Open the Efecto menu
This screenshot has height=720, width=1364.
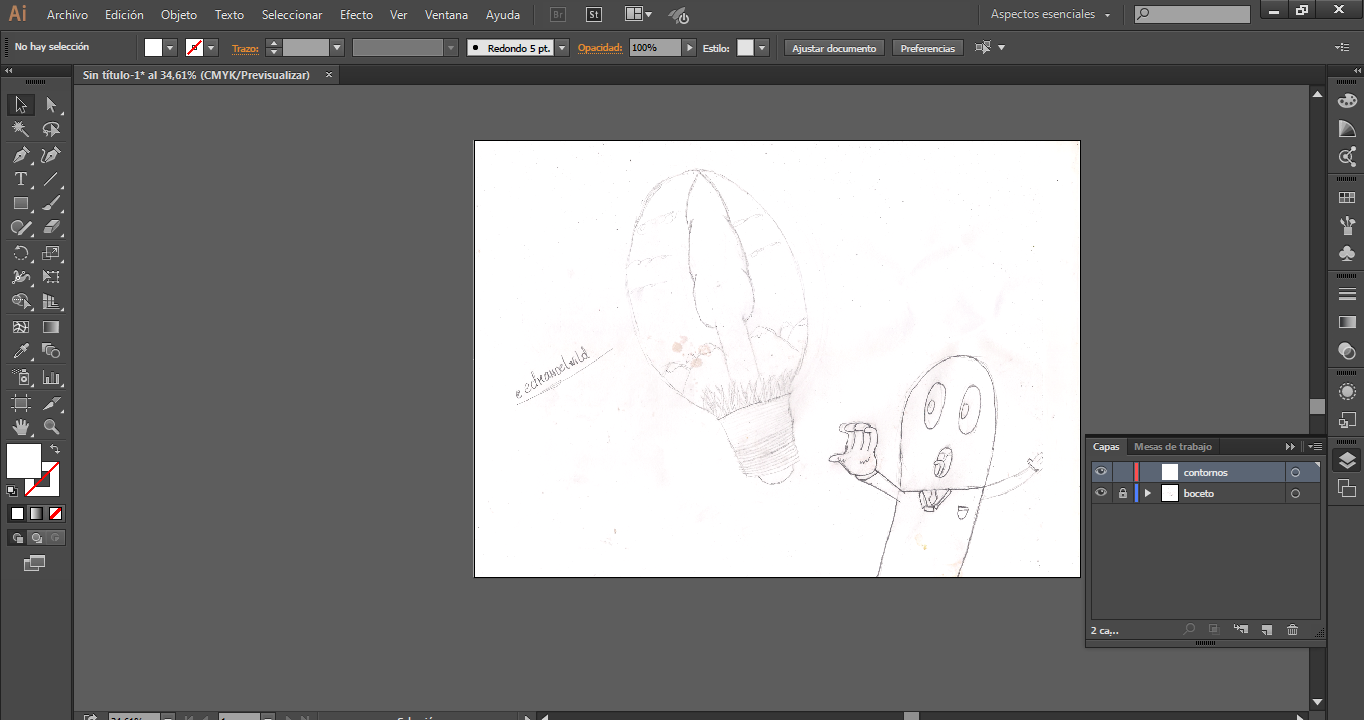(356, 15)
